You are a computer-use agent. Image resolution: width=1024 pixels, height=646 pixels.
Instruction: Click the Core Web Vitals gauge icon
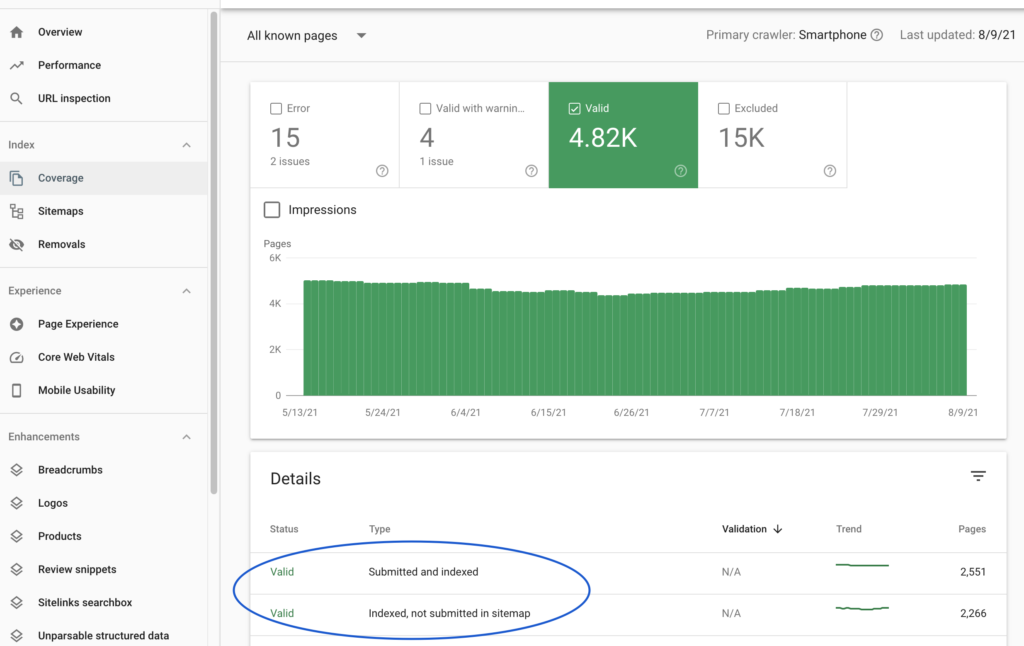pyautogui.click(x=16, y=357)
